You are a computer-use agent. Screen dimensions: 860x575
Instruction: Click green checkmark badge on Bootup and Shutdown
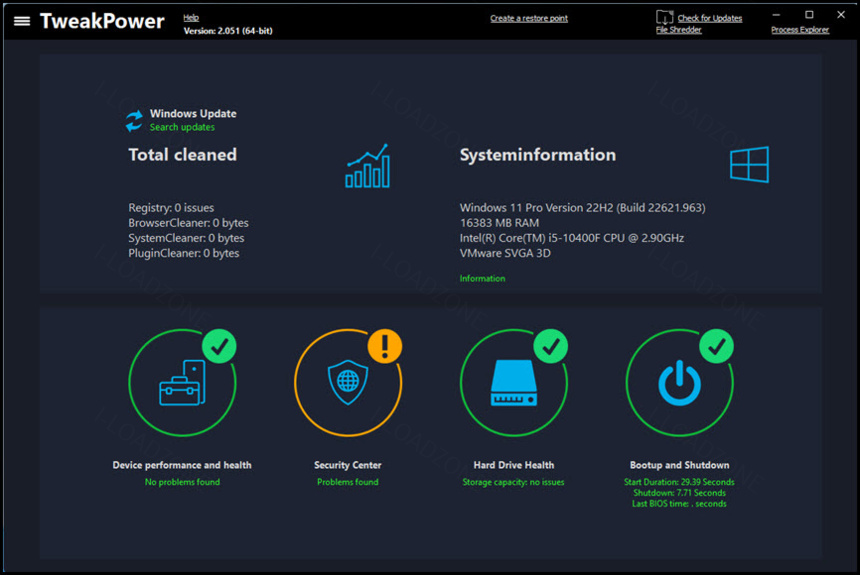click(716, 346)
